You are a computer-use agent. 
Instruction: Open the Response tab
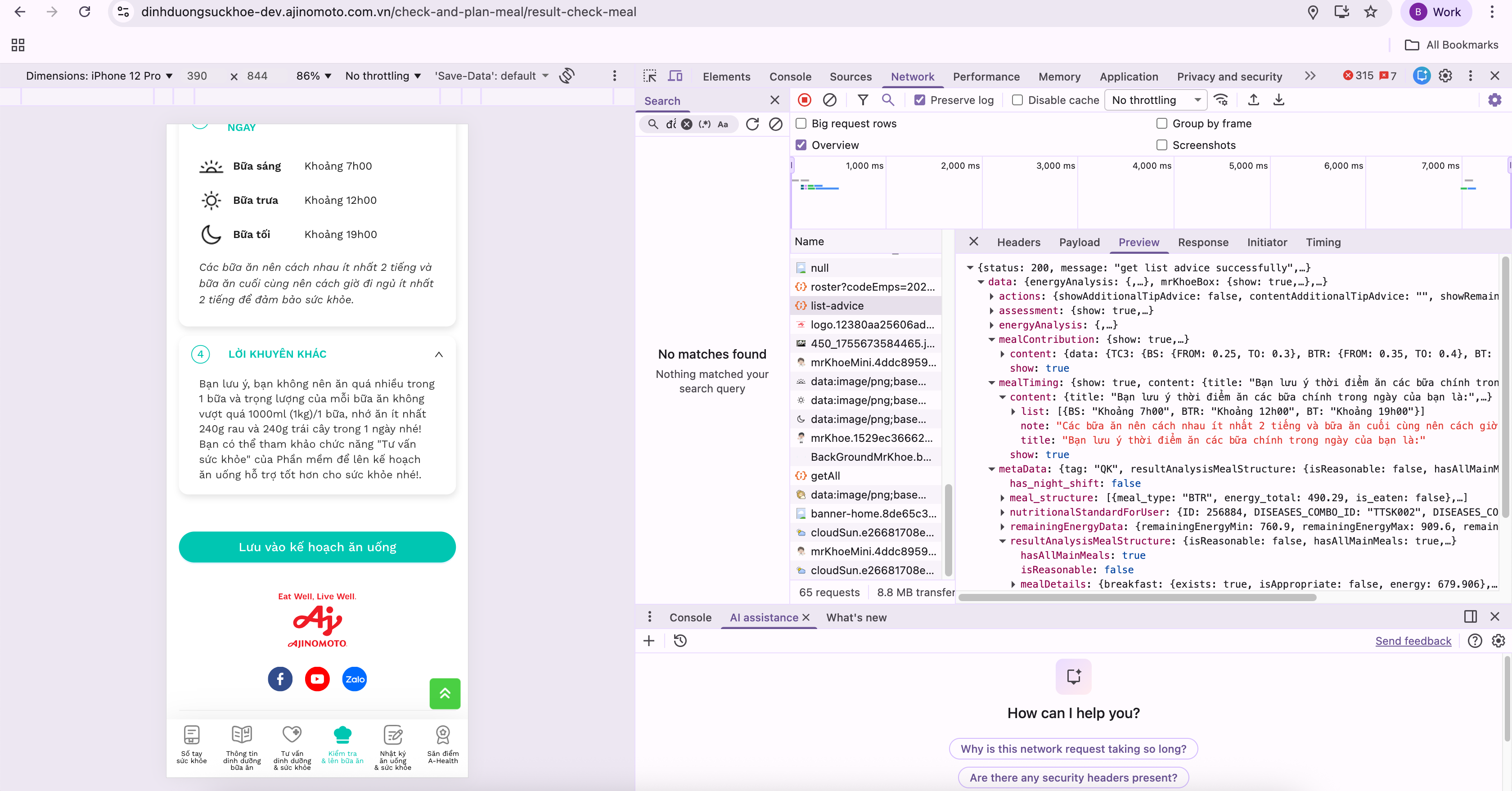coord(1203,243)
